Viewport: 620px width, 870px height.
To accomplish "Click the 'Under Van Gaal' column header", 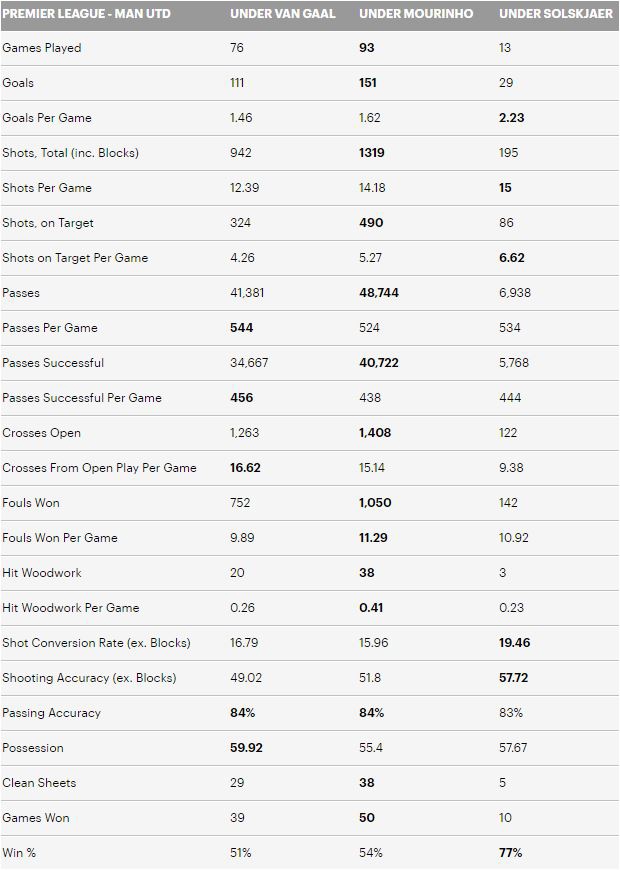I will [x=283, y=14].
